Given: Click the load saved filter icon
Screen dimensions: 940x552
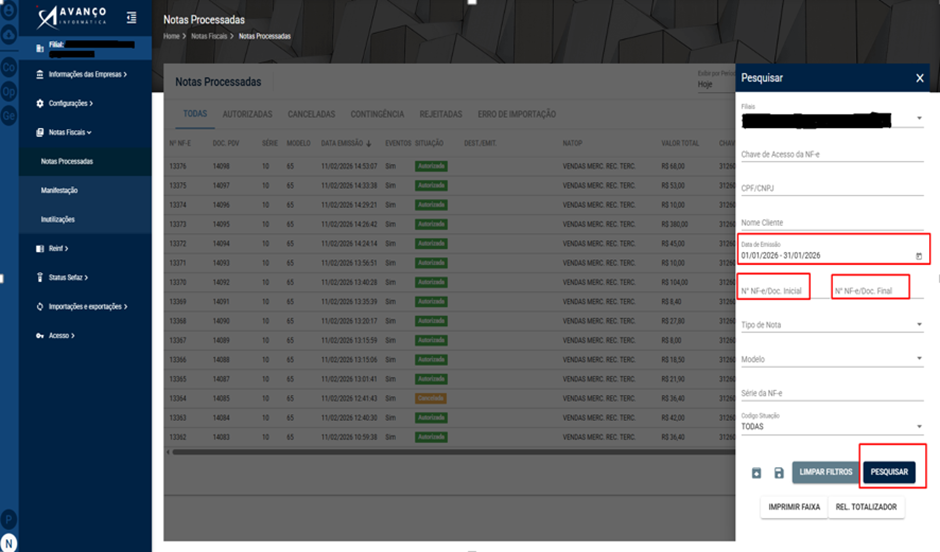Looking at the screenshot, I should (x=757, y=473).
